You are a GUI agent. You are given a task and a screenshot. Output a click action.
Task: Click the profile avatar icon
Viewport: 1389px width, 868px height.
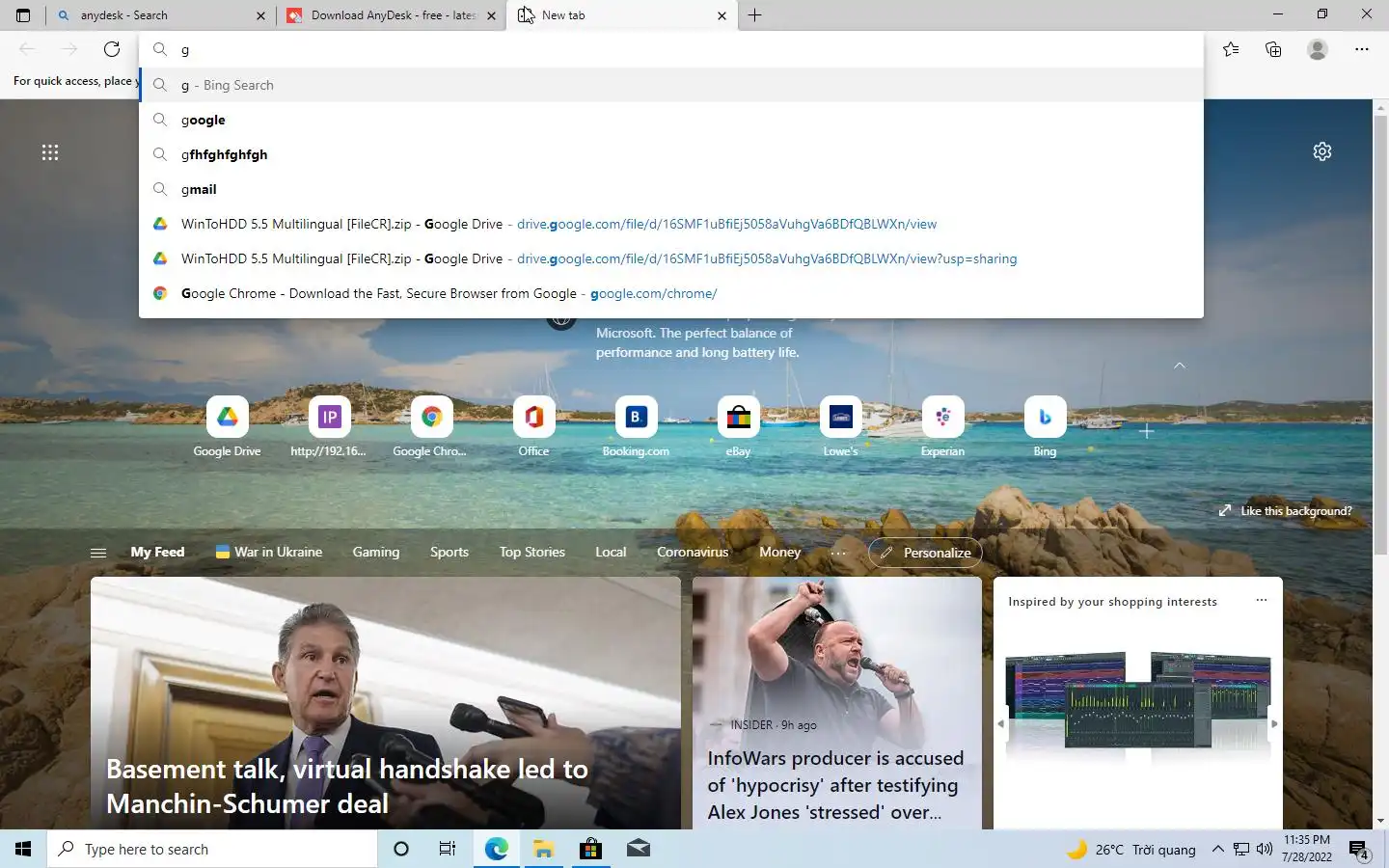point(1318,49)
